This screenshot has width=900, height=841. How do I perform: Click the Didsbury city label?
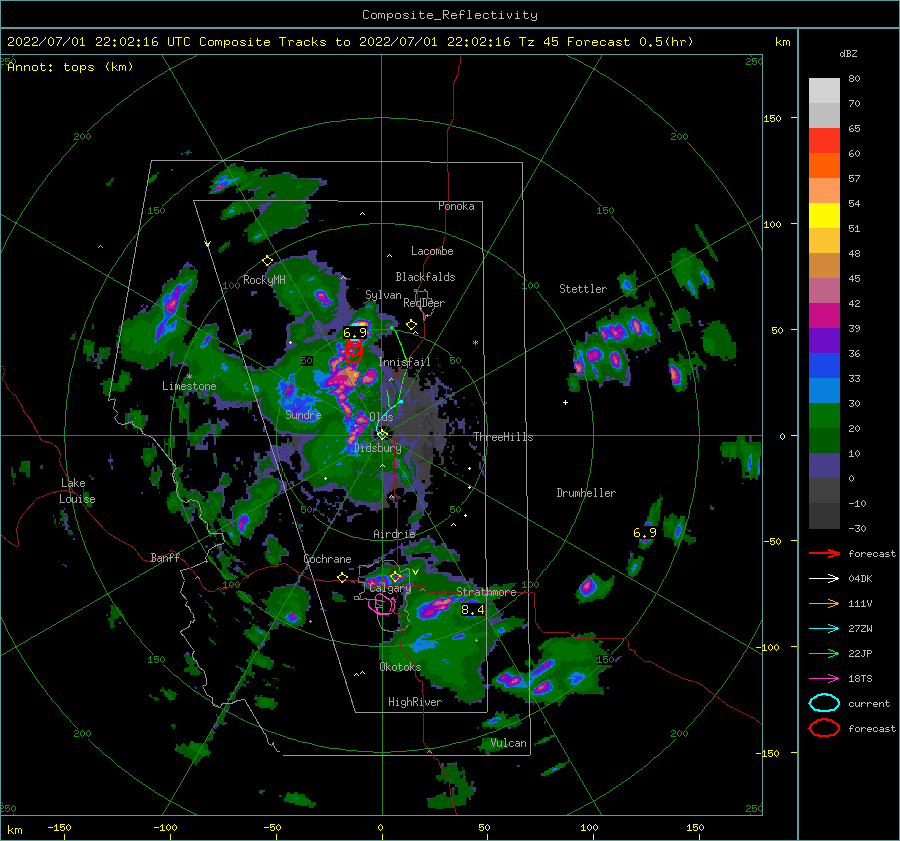(x=378, y=448)
